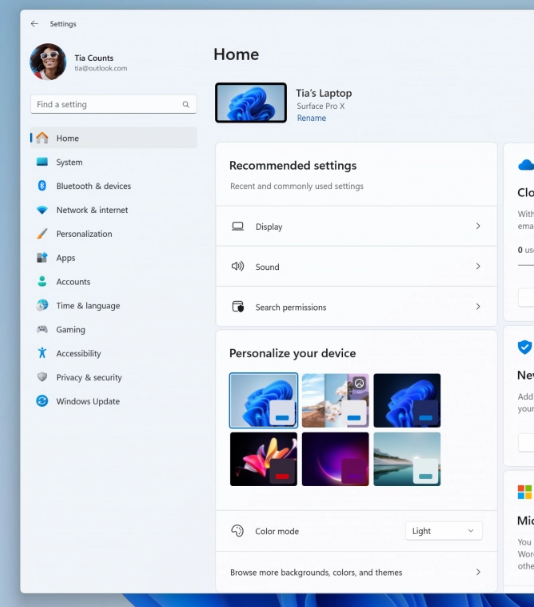
Task: Click the Gaming controller icon
Action: [42, 329]
